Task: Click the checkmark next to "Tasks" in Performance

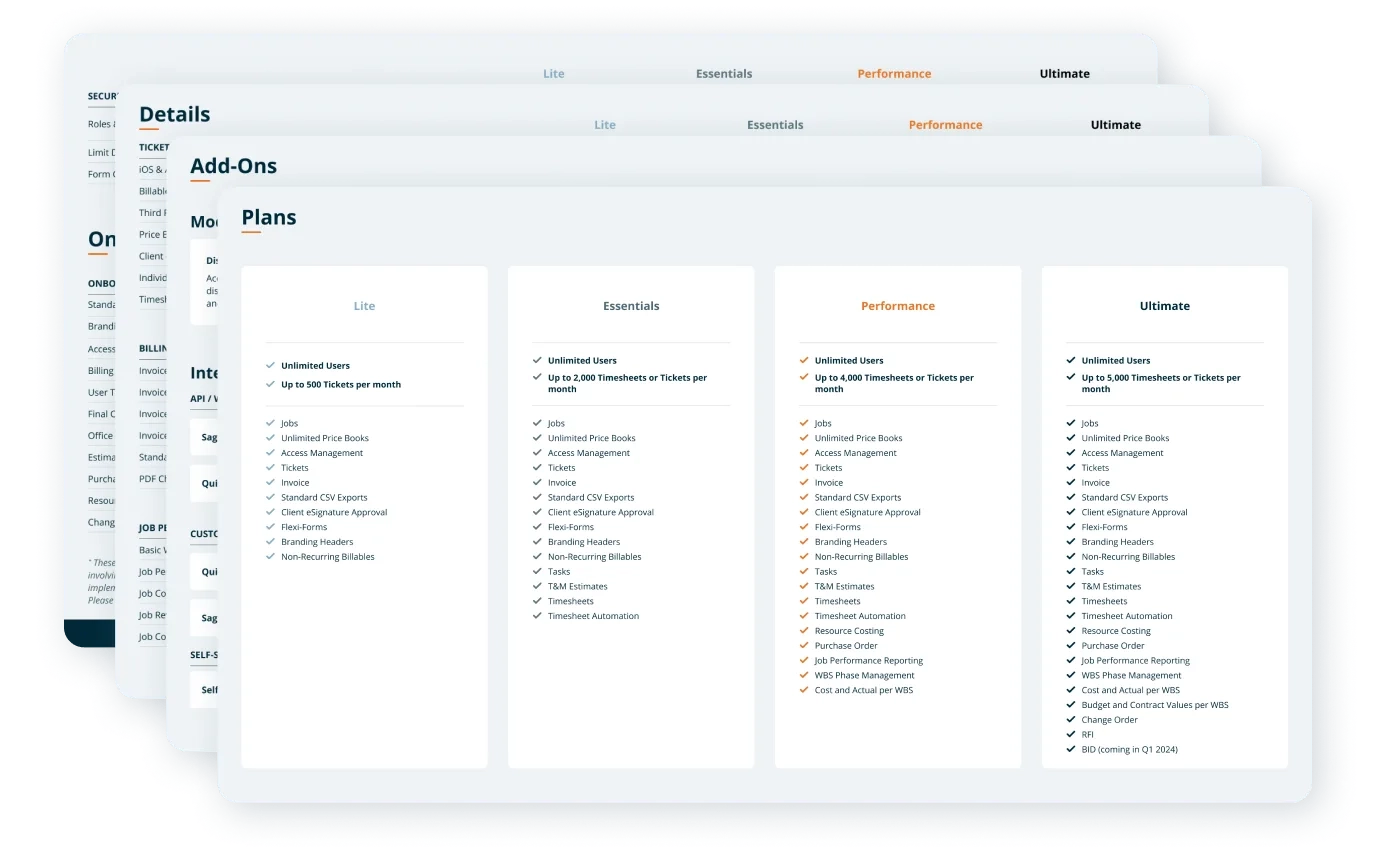Action: pyautogui.click(x=804, y=571)
